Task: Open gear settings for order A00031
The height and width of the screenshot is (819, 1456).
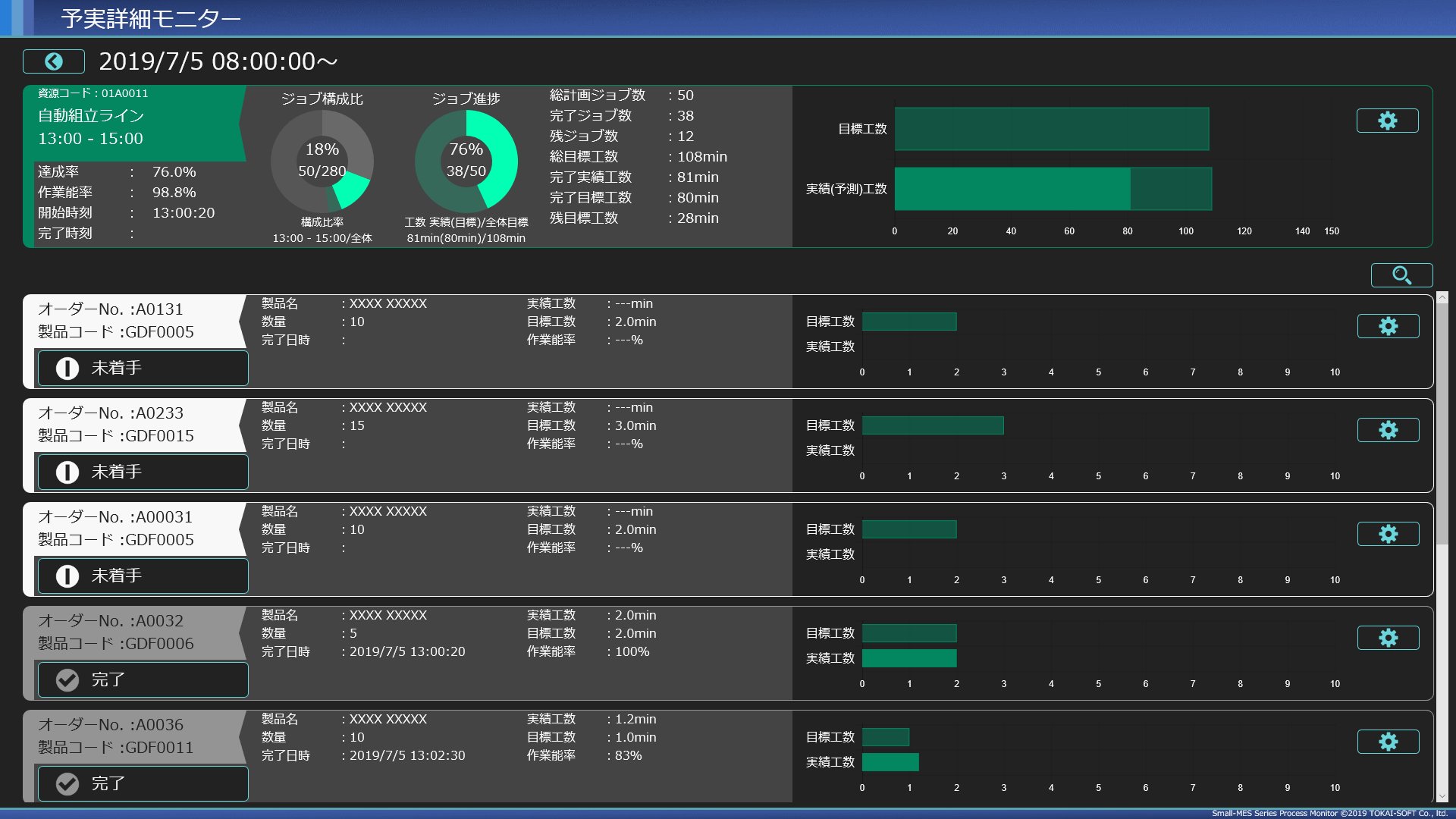Action: pyautogui.click(x=1388, y=534)
